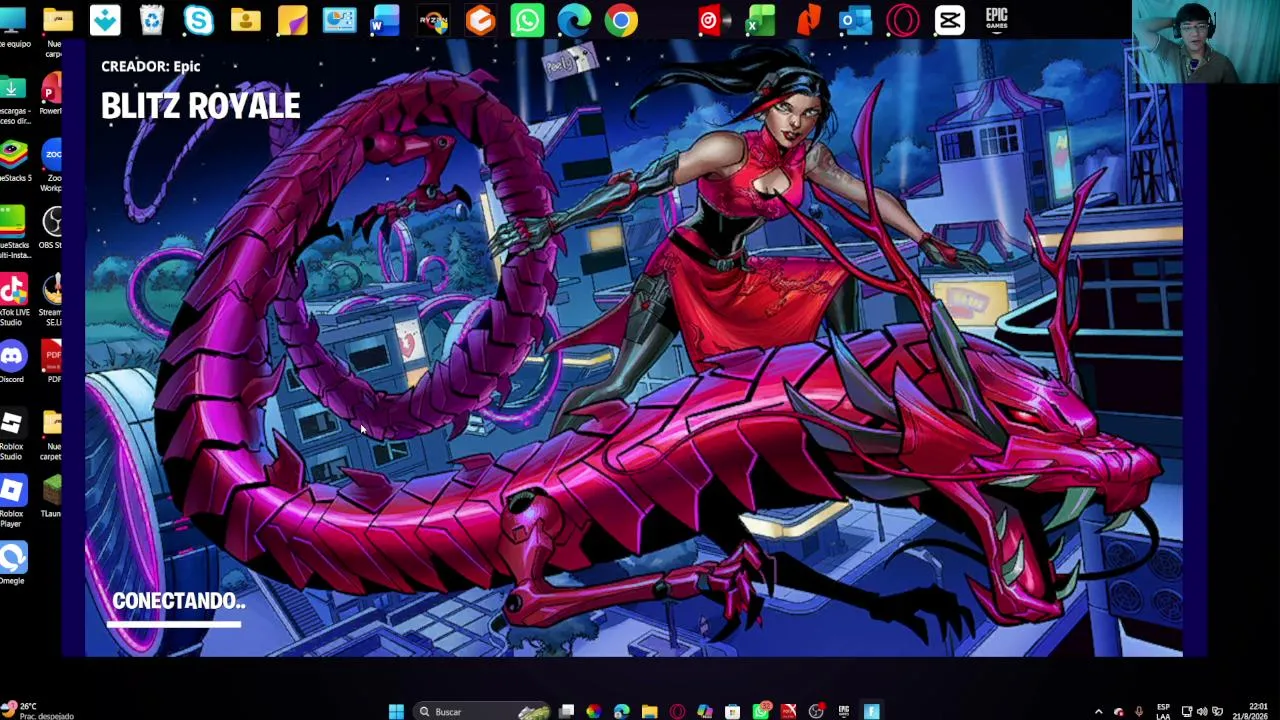The width and height of the screenshot is (1280, 720).
Task: Open the clock and date at 22:01
Action: 1250,712
